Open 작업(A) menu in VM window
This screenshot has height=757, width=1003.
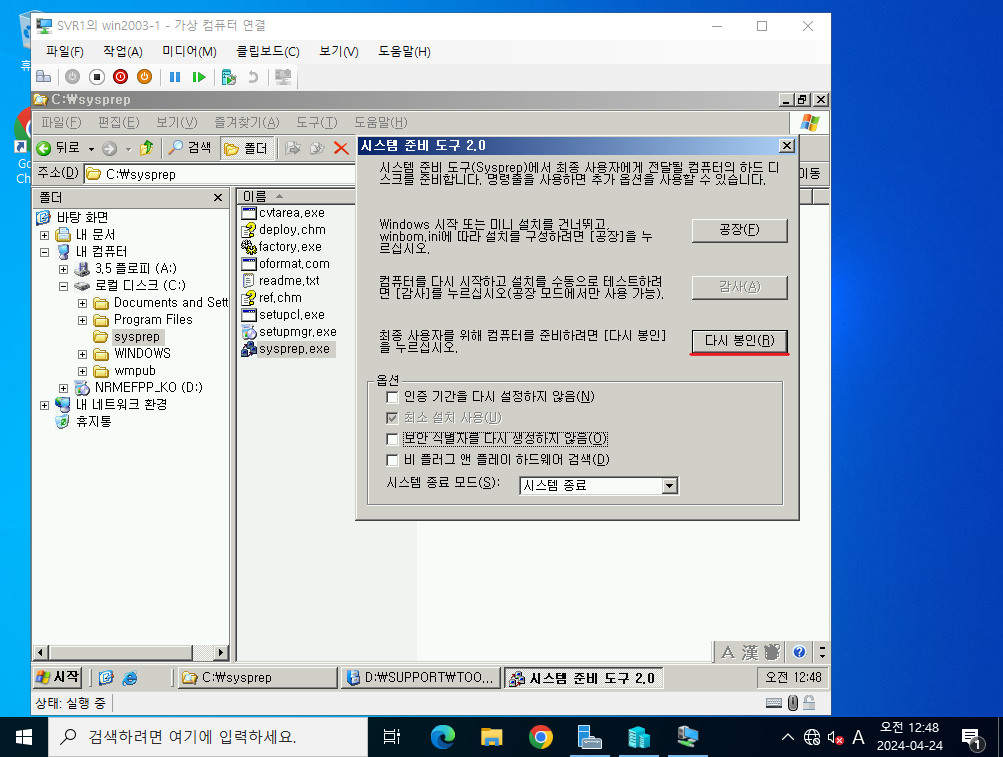click(123, 52)
